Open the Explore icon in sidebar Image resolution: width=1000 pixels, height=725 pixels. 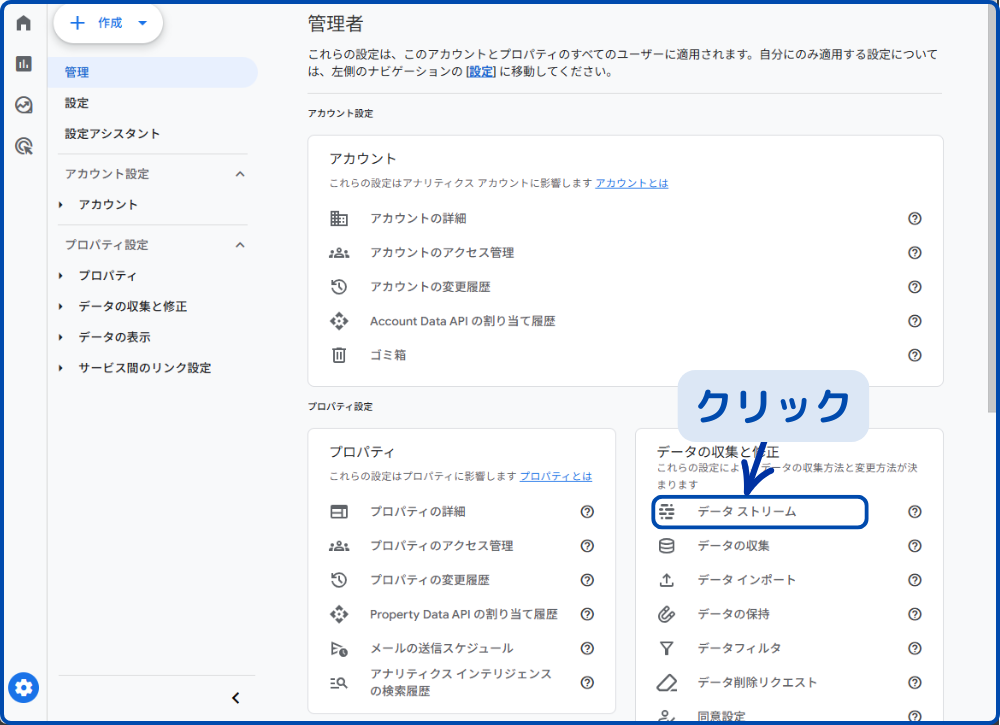24,105
